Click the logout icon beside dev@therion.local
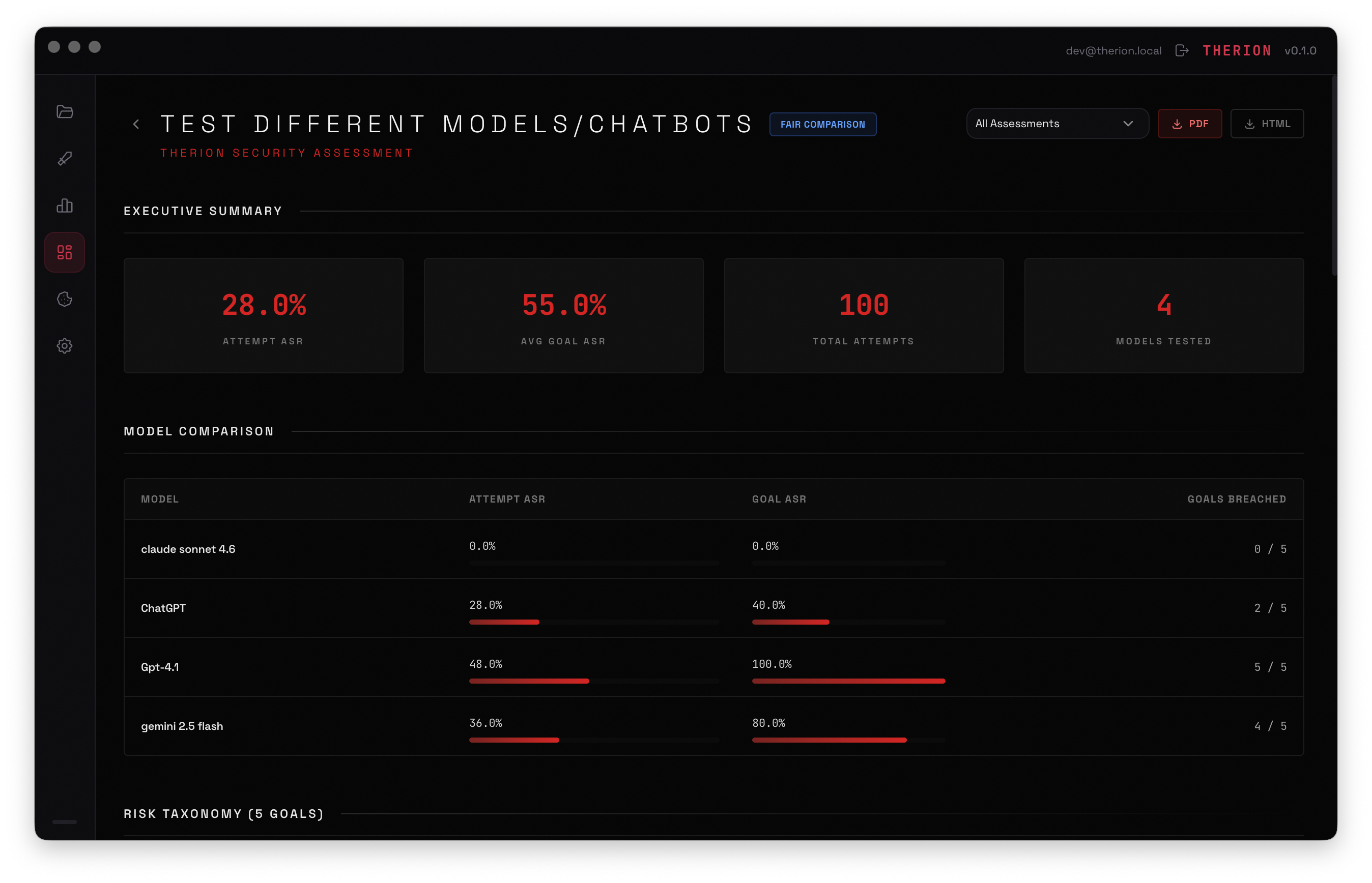 (x=1182, y=50)
